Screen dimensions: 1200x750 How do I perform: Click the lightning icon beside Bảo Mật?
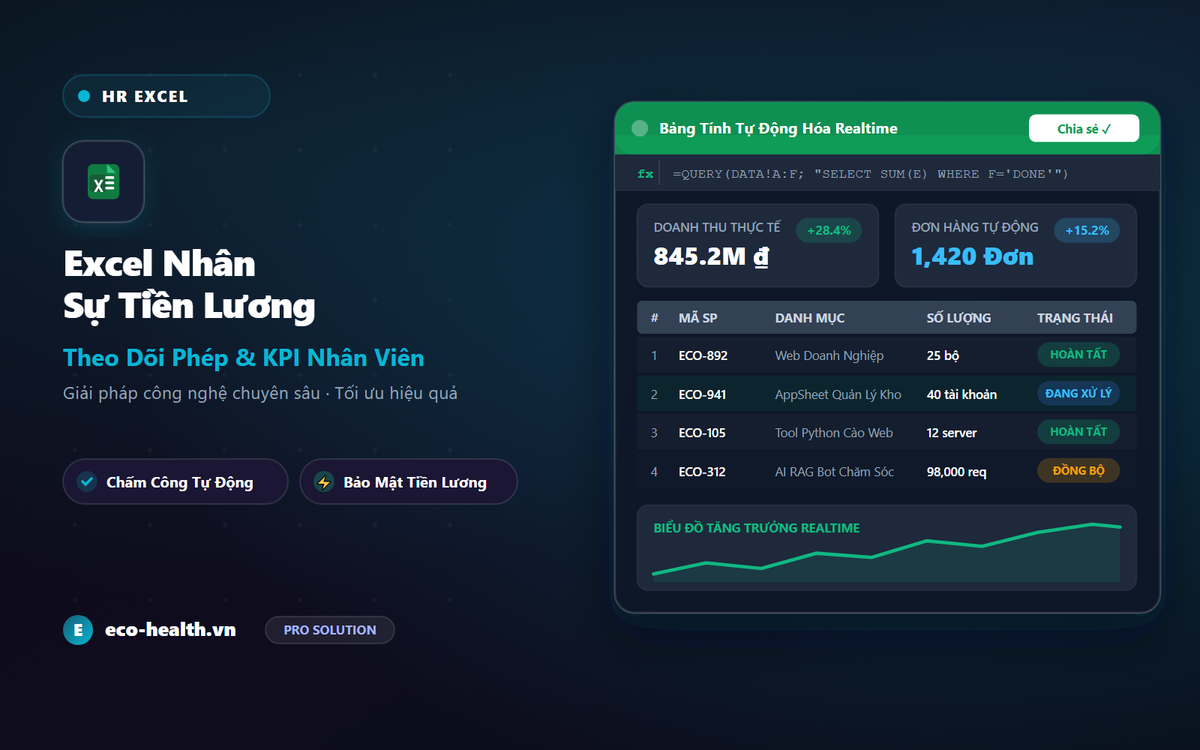tap(323, 482)
